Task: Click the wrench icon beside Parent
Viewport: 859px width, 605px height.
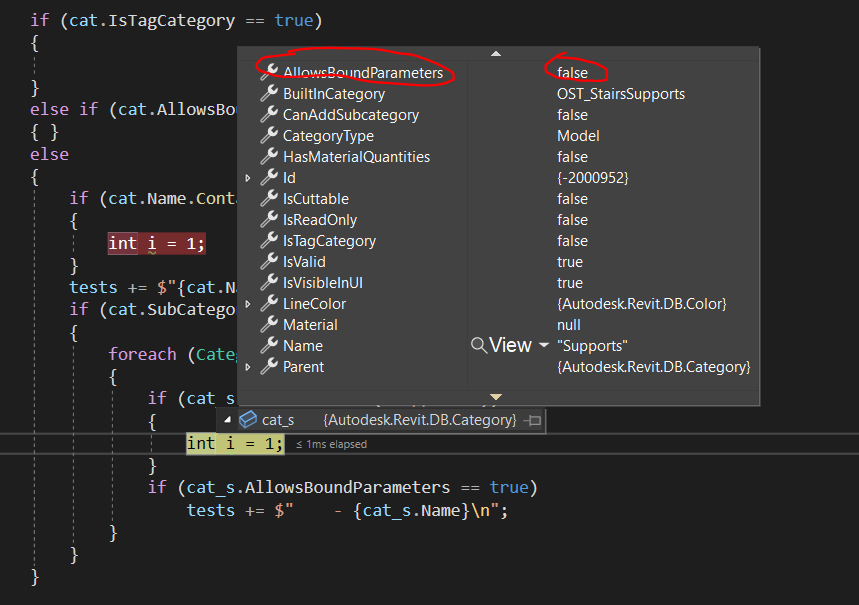Action: pyautogui.click(x=268, y=367)
